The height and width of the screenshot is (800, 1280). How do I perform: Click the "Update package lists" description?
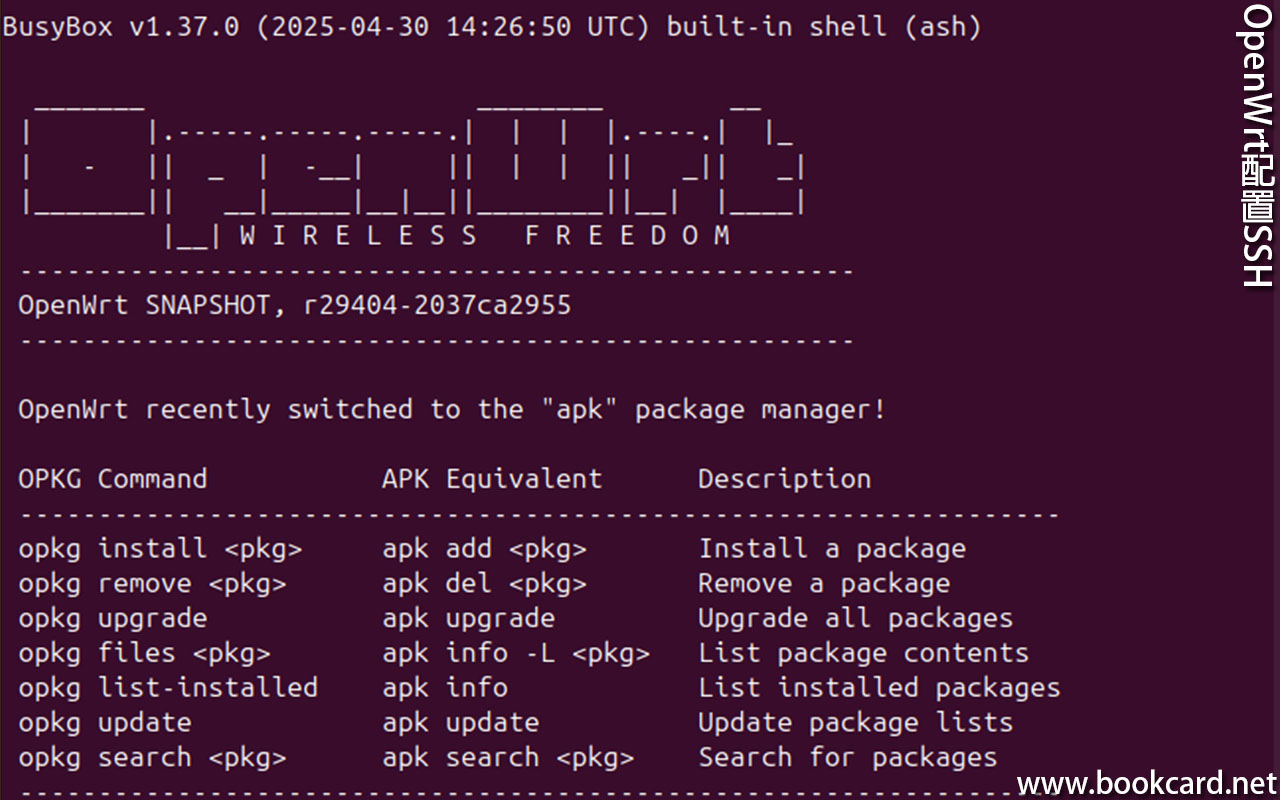(x=855, y=723)
